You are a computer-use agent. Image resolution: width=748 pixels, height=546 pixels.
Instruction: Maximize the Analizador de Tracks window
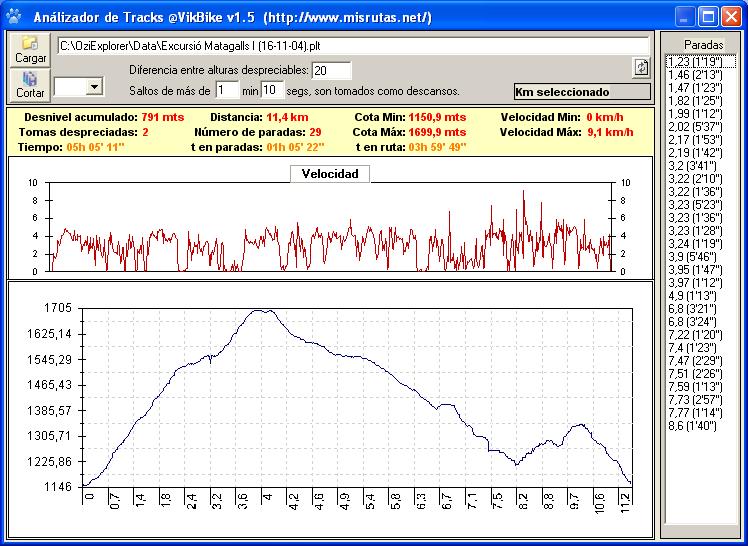pos(707,17)
